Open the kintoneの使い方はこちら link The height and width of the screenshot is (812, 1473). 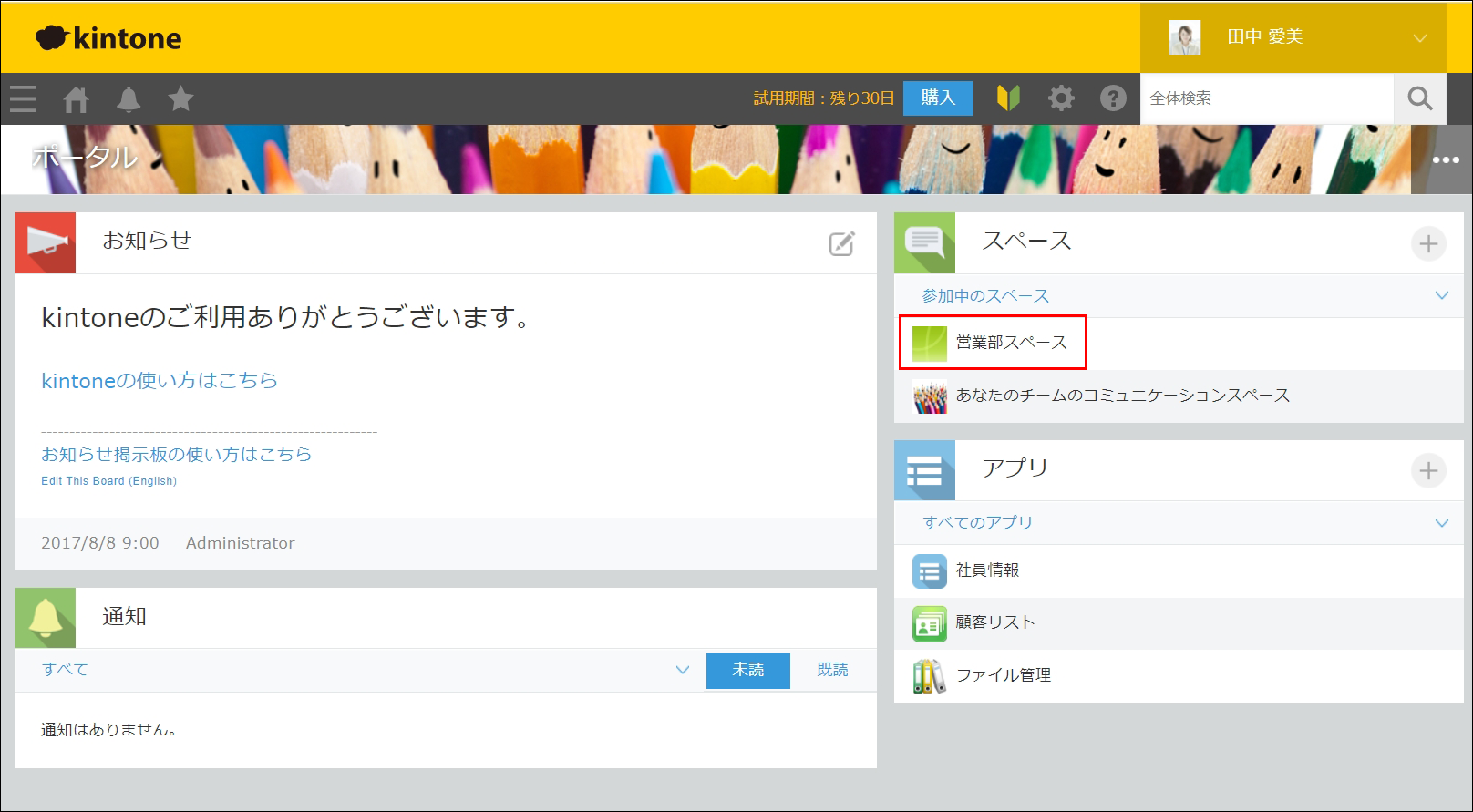point(160,381)
